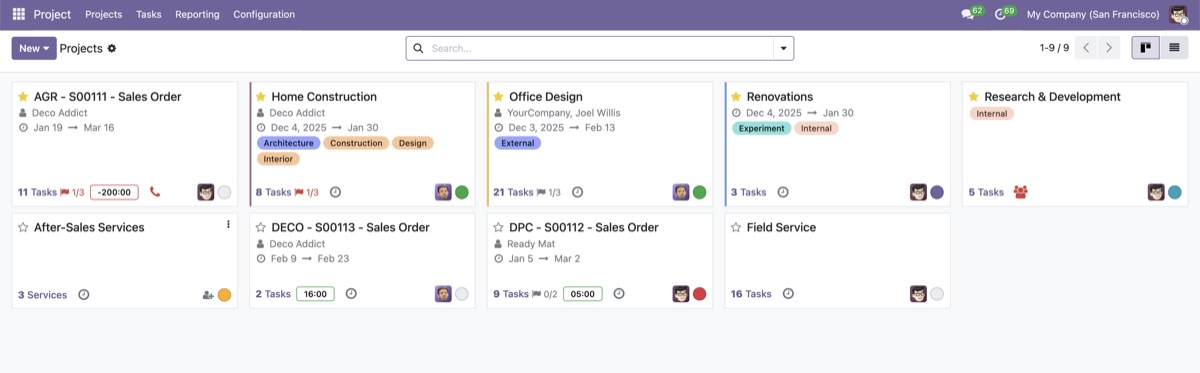Click the red people activity icon on Research & Development

click(1020, 192)
